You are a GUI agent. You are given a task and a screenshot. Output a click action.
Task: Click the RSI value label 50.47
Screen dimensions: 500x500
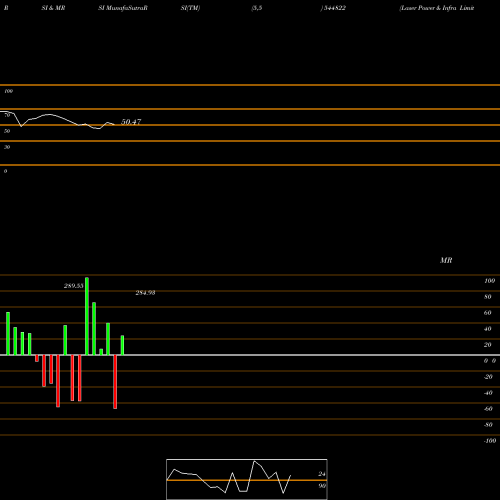point(131,122)
